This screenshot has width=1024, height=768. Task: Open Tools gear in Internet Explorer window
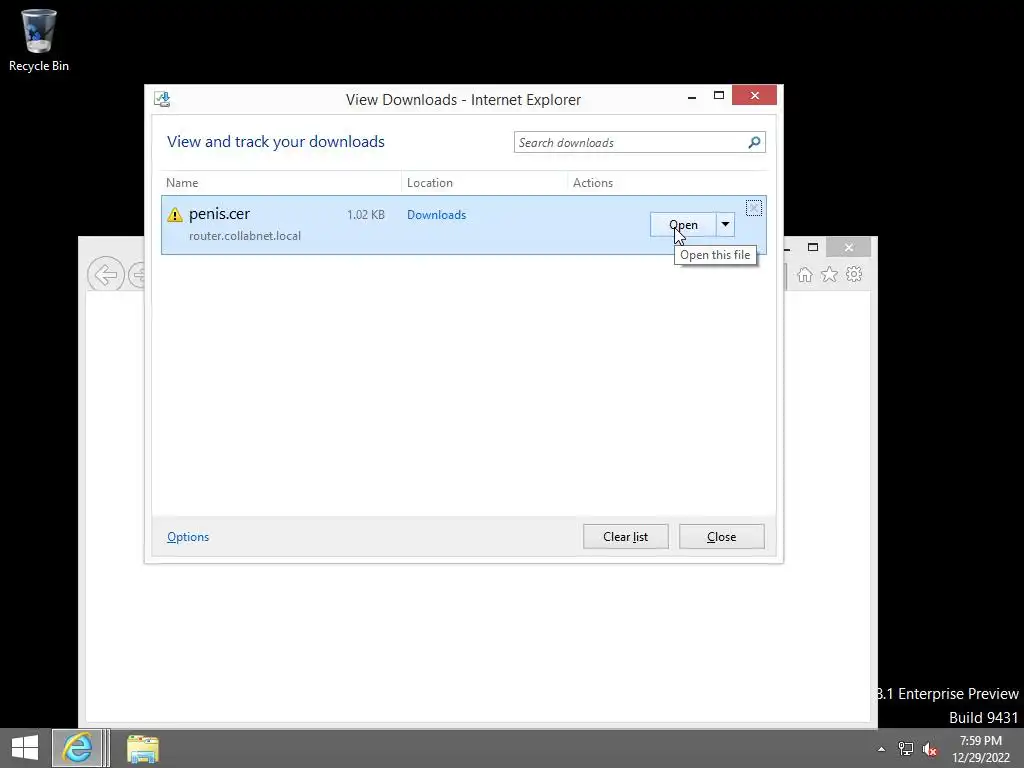[854, 274]
